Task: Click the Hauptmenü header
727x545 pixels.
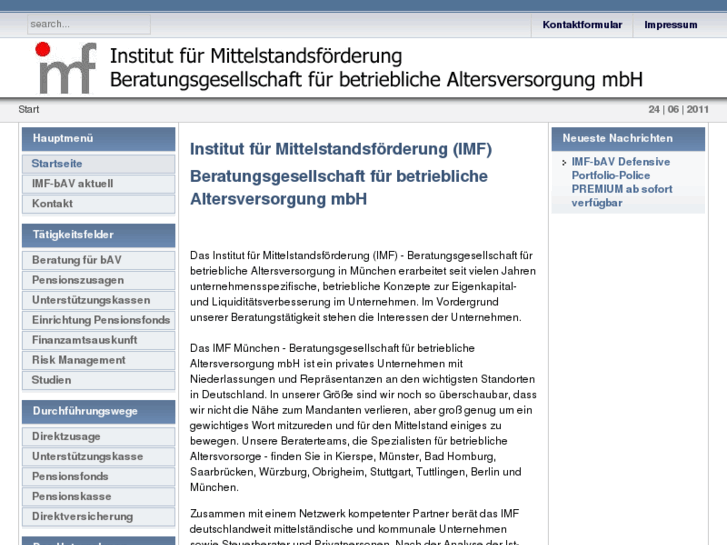Action: 98,139
